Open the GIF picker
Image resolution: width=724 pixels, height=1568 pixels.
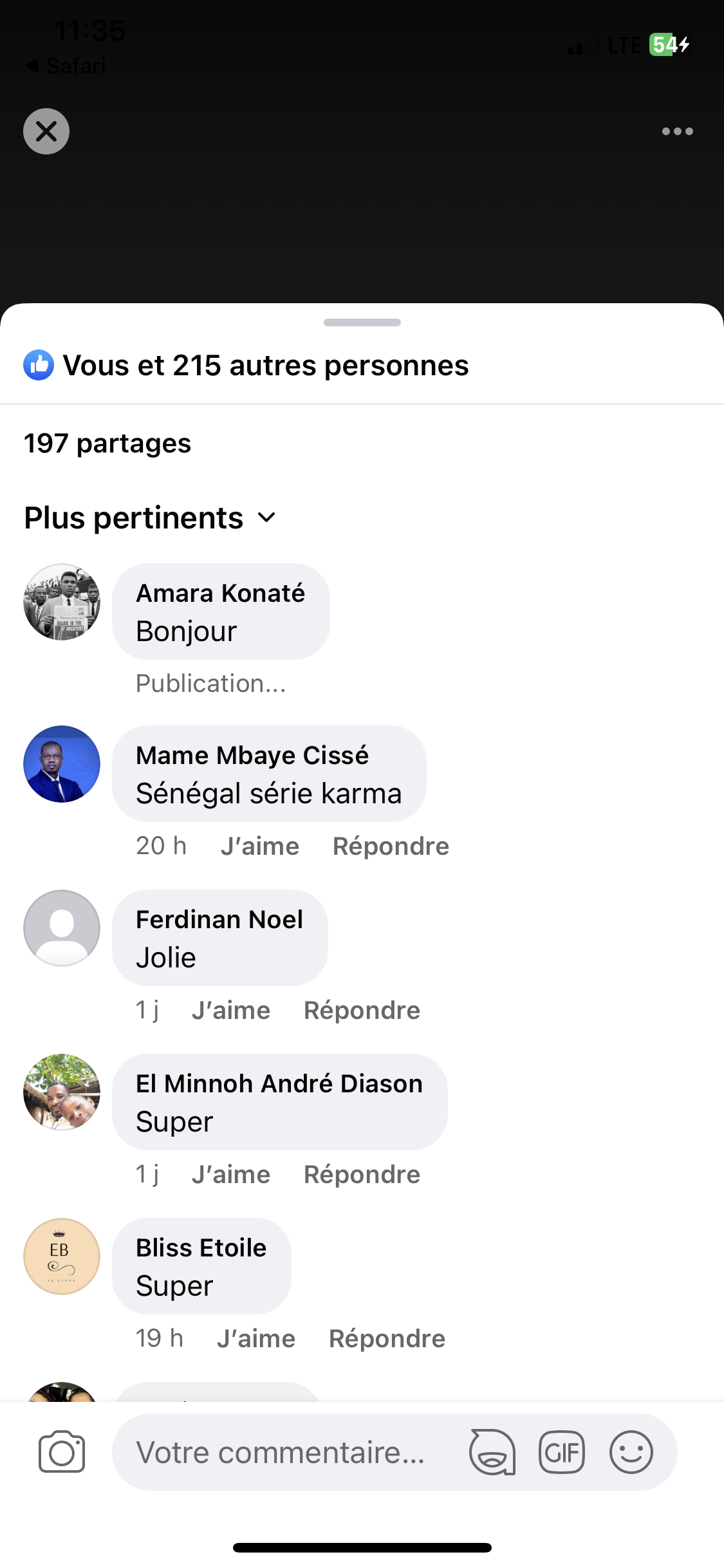562,1452
